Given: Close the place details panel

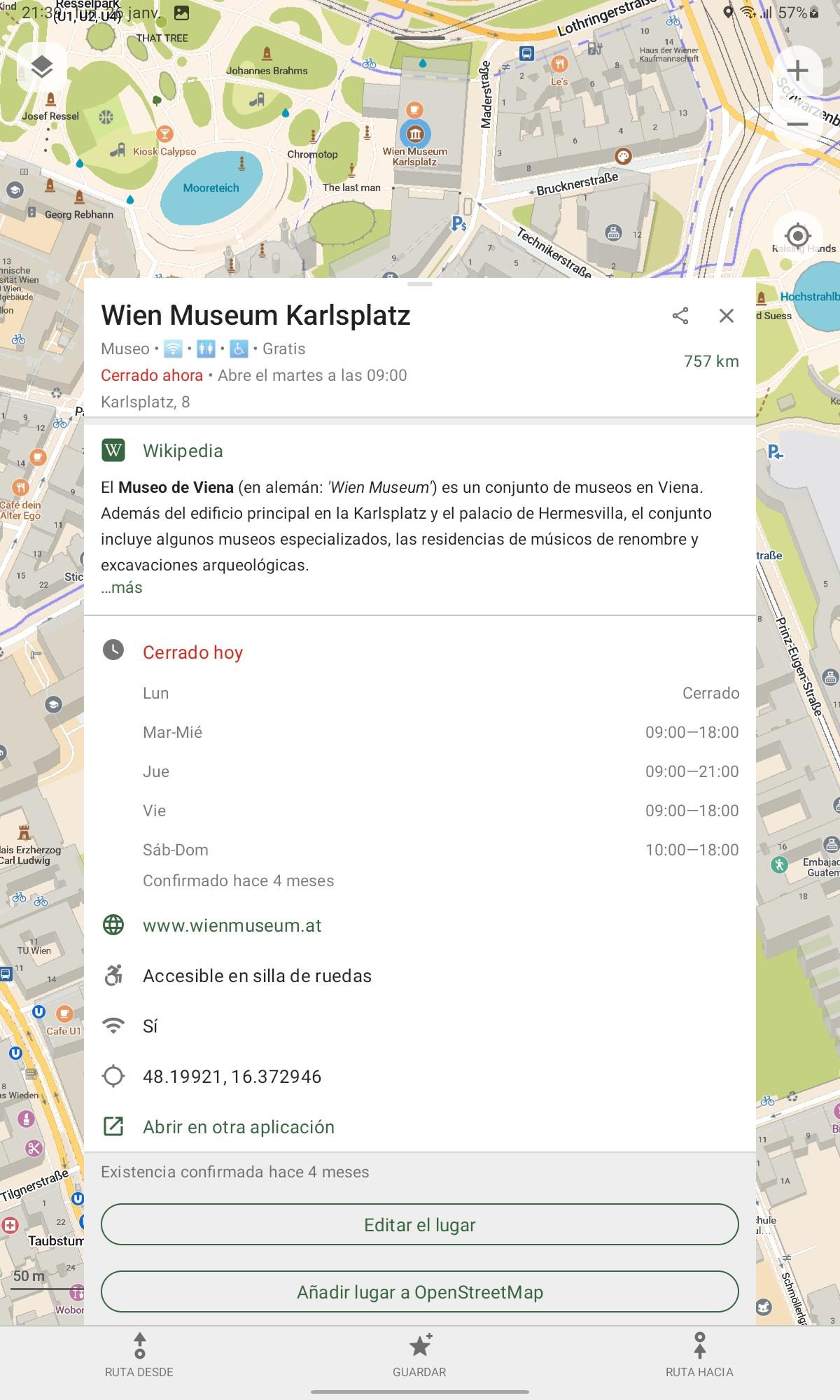Looking at the screenshot, I should click(727, 316).
